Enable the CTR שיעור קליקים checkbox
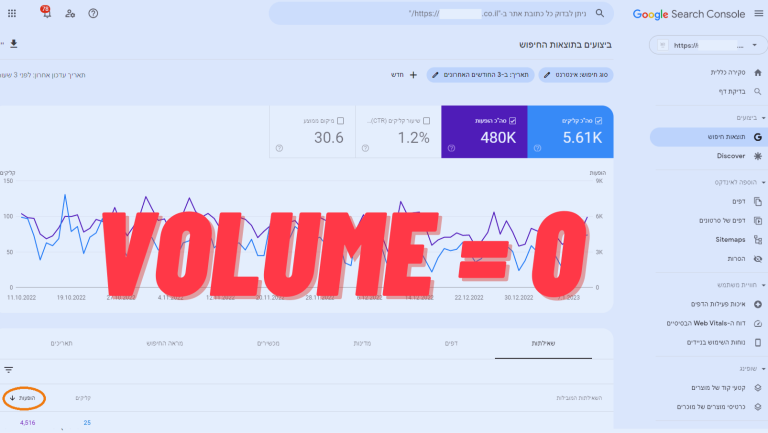768x433 pixels. [x=427, y=120]
